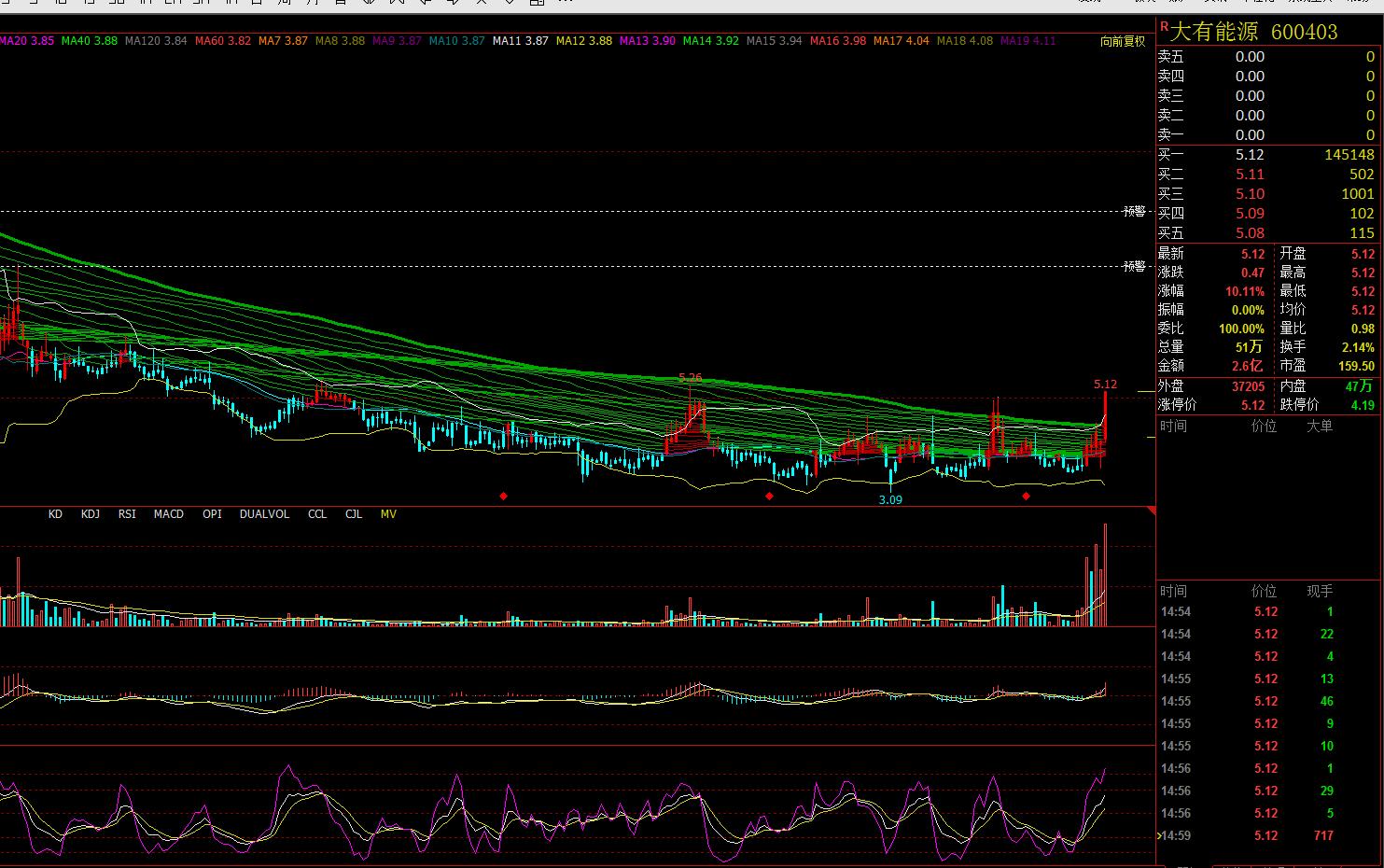Click the 涨幅 value 10.11%
This screenshot has width=1384, height=868.
(1245, 291)
